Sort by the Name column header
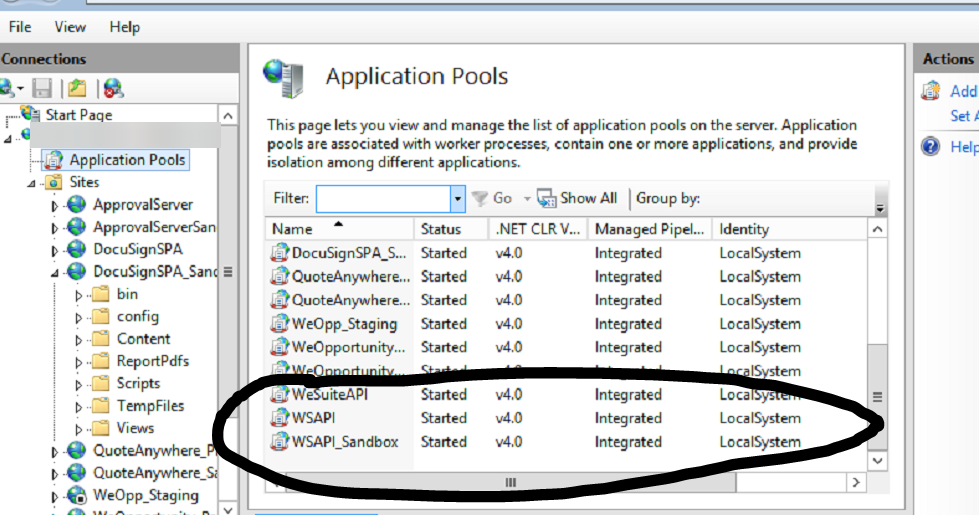Viewport: 979px width, 515px height. coord(338,229)
